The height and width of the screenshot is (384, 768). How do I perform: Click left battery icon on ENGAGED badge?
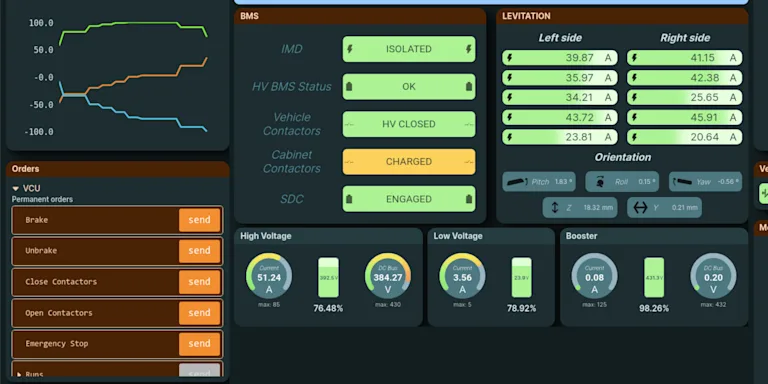click(x=349, y=199)
